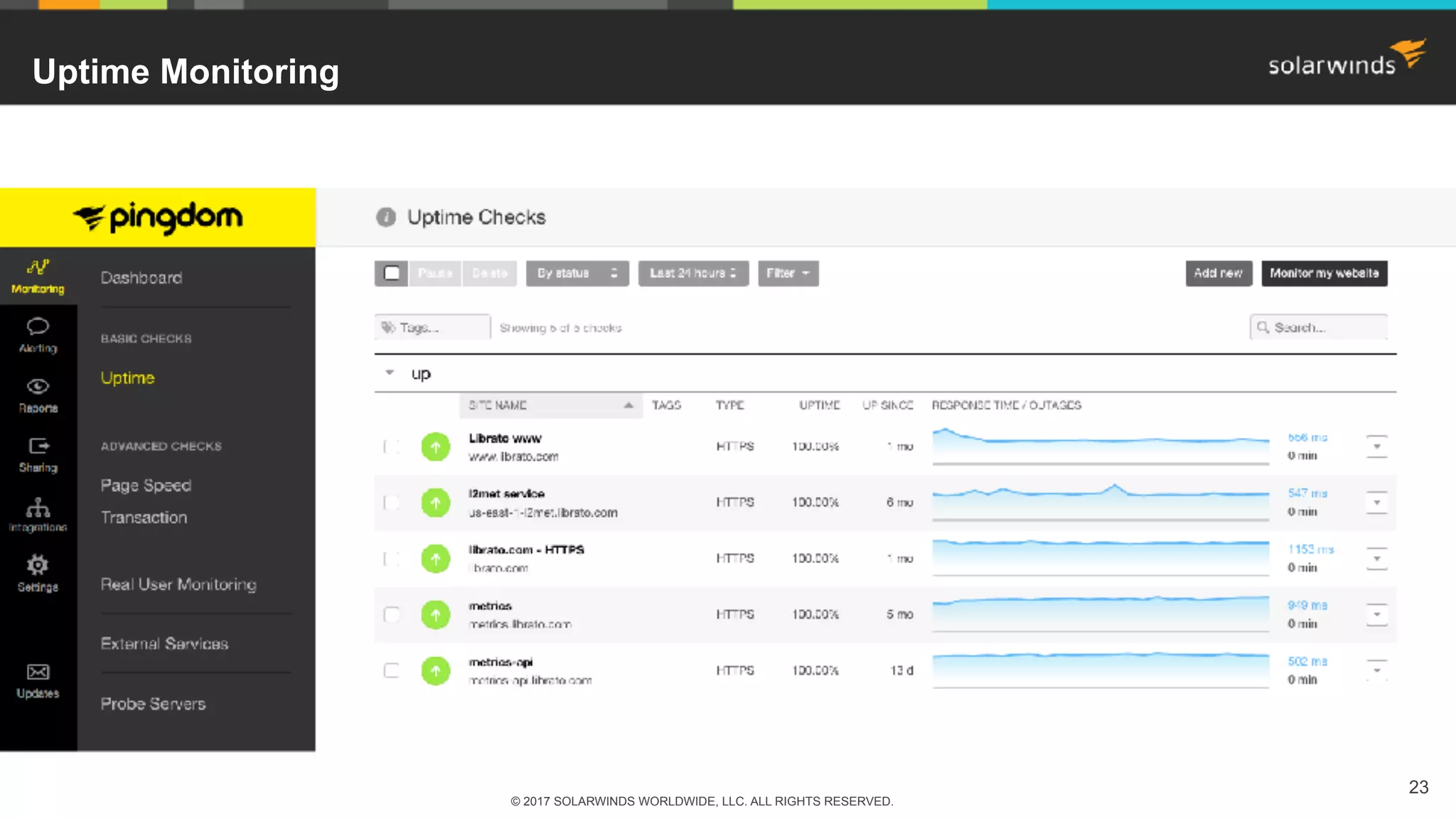
Task: Open the Settings gear icon
Action: (38, 565)
